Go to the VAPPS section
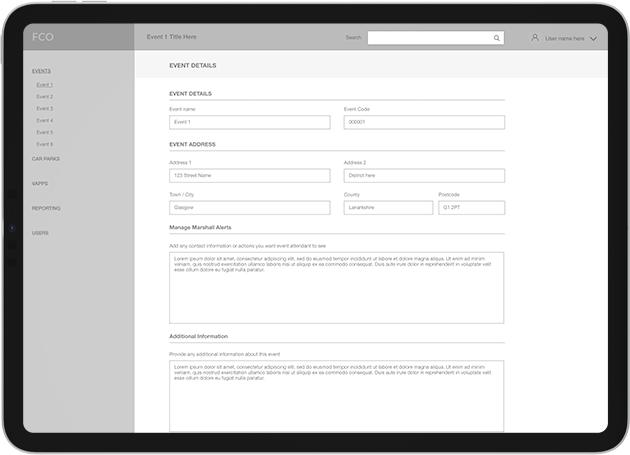The image size is (630, 455). coord(40,184)
